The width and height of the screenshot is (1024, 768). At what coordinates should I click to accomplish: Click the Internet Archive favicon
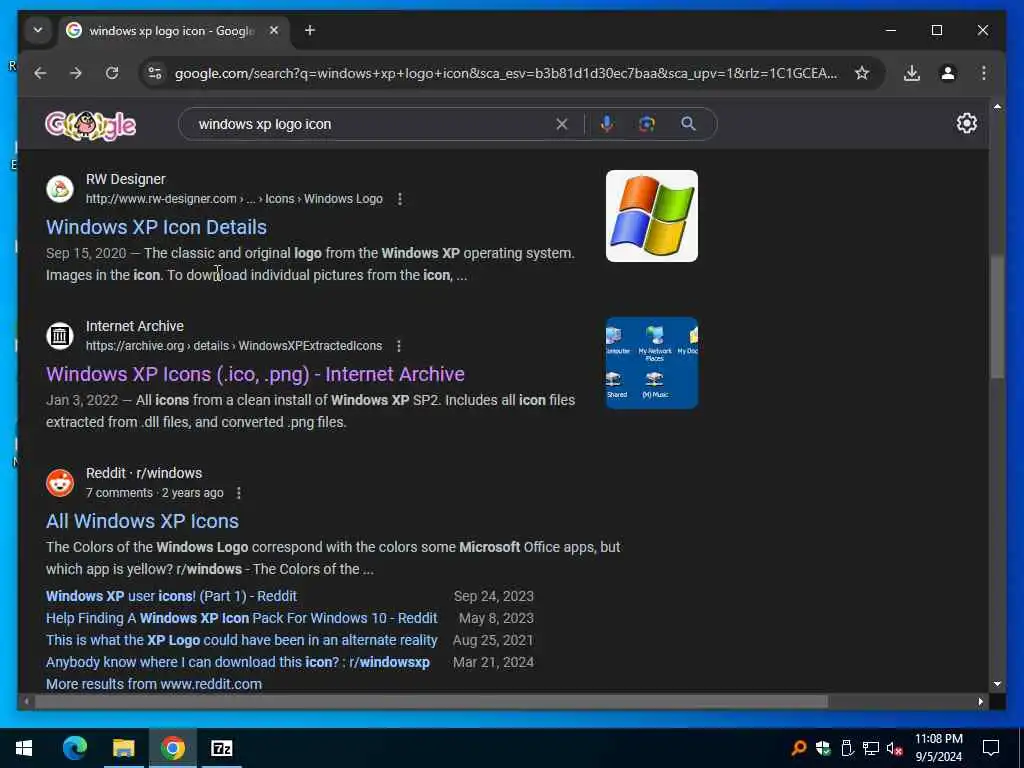click(59, 336)
